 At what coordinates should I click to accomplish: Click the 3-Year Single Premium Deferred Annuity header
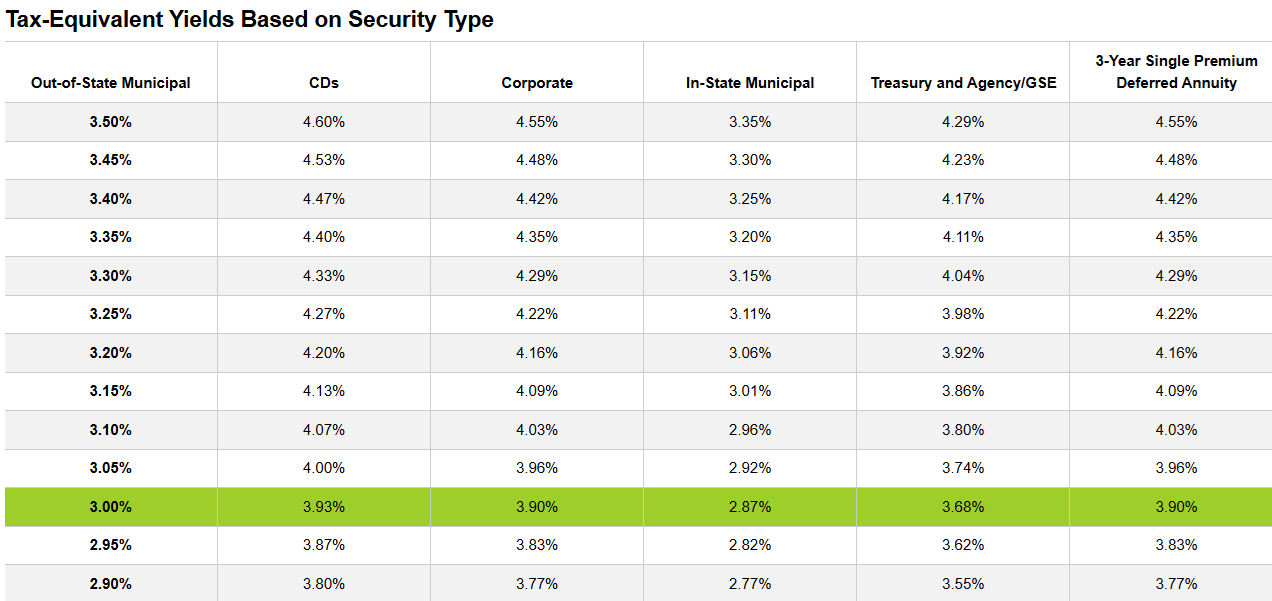[x=1176, y=72]
